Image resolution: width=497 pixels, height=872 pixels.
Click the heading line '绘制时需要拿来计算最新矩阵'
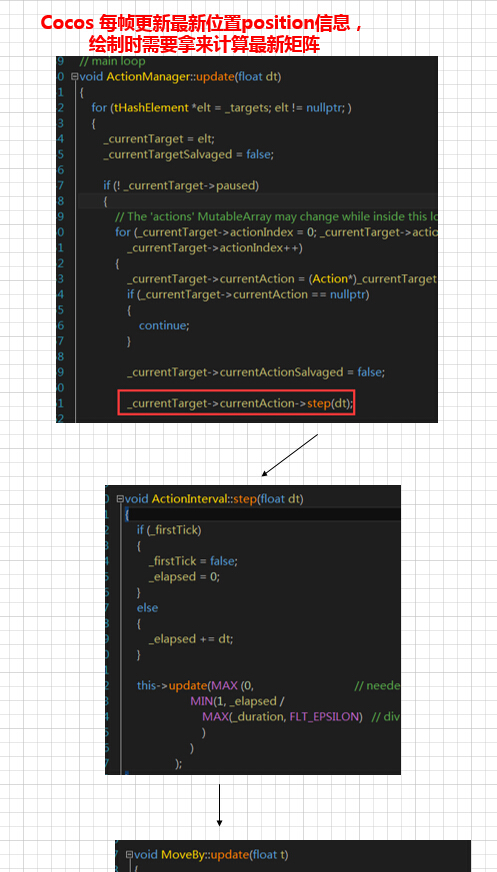(204, 44)
